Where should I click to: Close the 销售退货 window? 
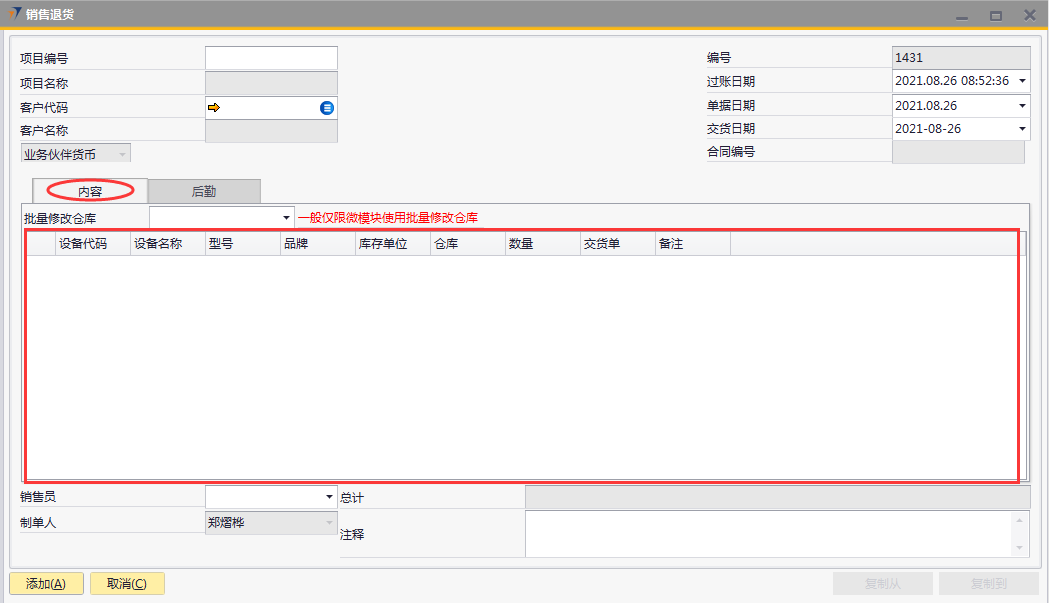point(1029,15)
